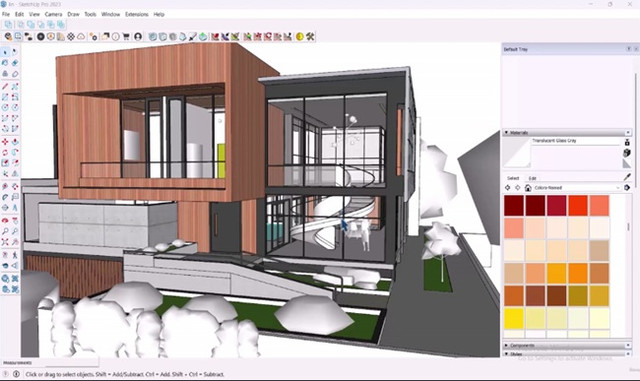Click the cloud icon in top toolbar
Viewport: 640px width, 381px height.
(x=81, y=37)
